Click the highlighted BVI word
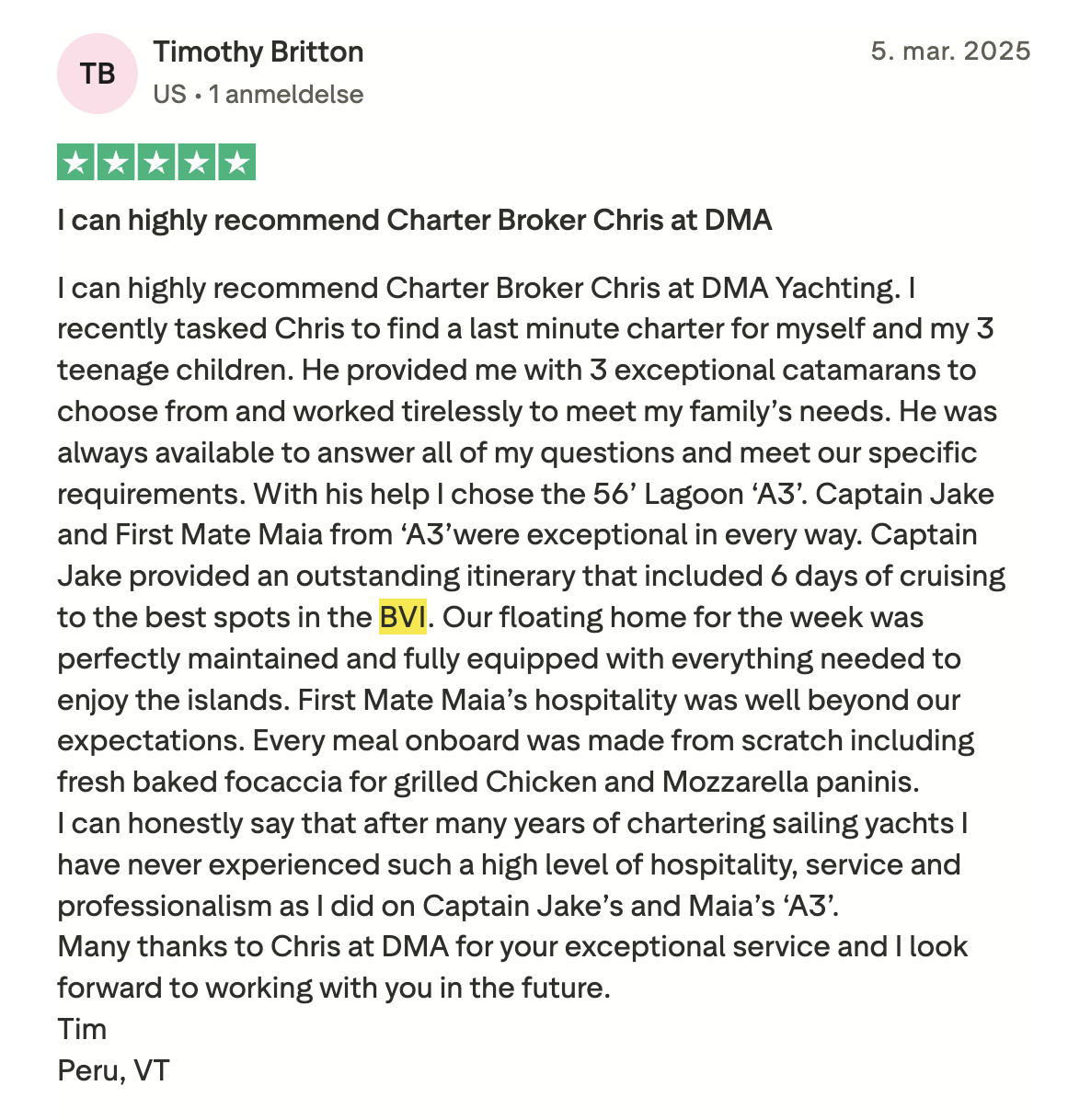Screen dimensions: 1091x1120 402,617
